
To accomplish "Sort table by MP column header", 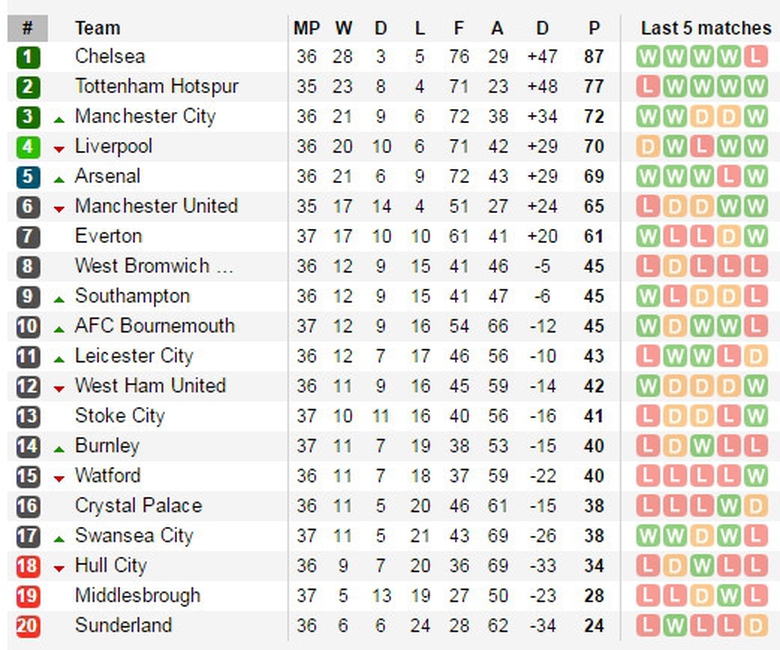I will coord(306,28).
